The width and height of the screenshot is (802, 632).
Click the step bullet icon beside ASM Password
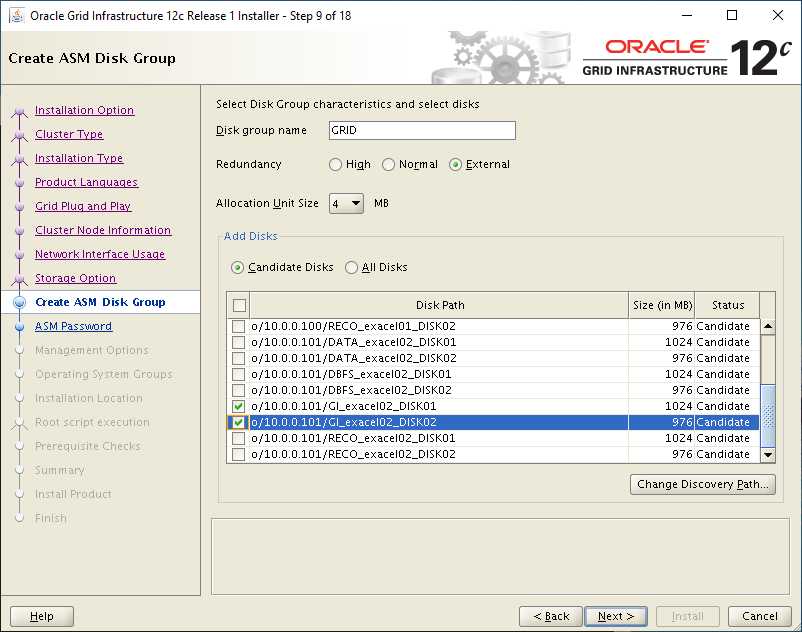[x=19, y=327]
